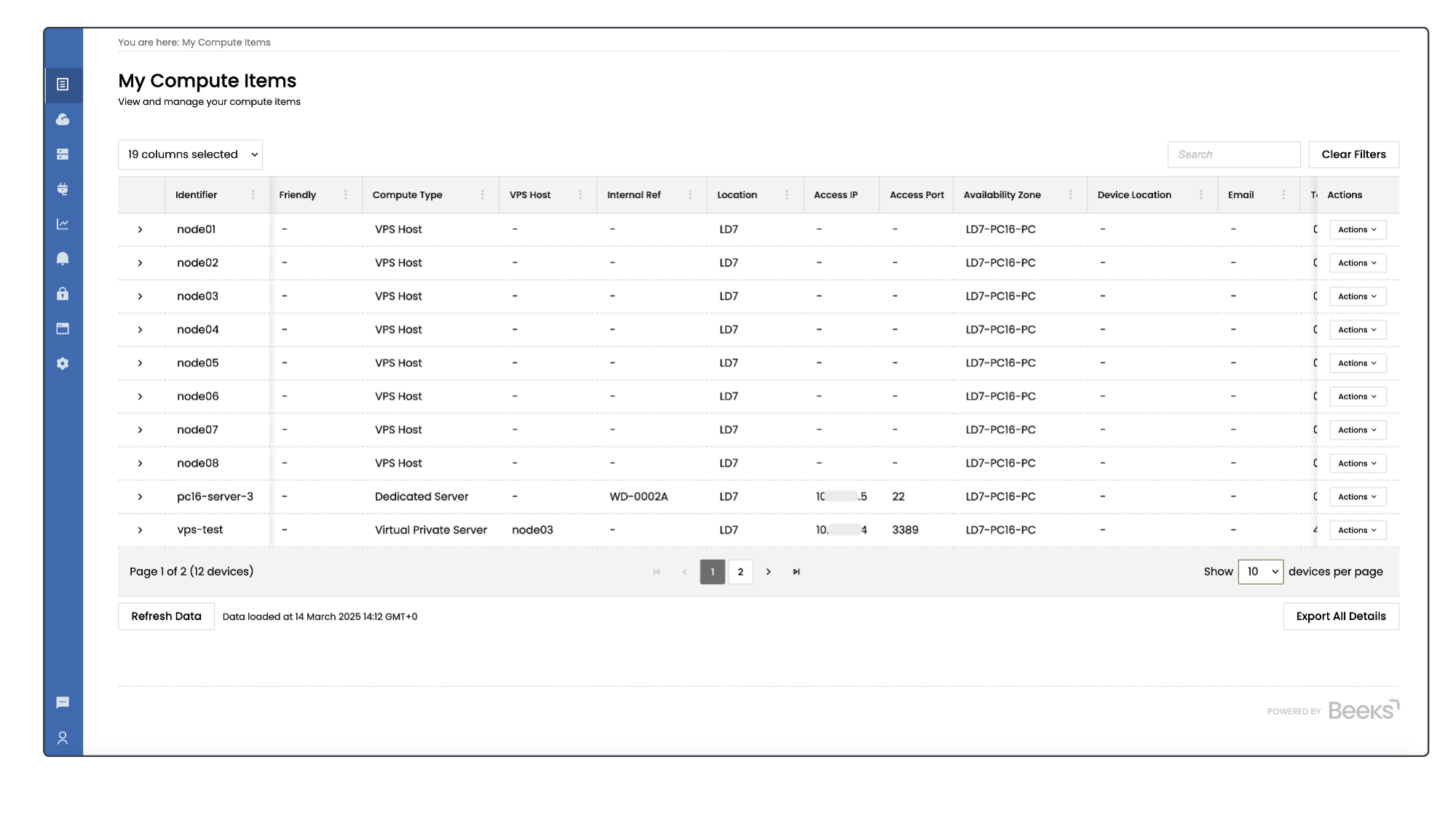Click the Clear Filters button
Screen dimensions: 1456x813
point(1353,154)
